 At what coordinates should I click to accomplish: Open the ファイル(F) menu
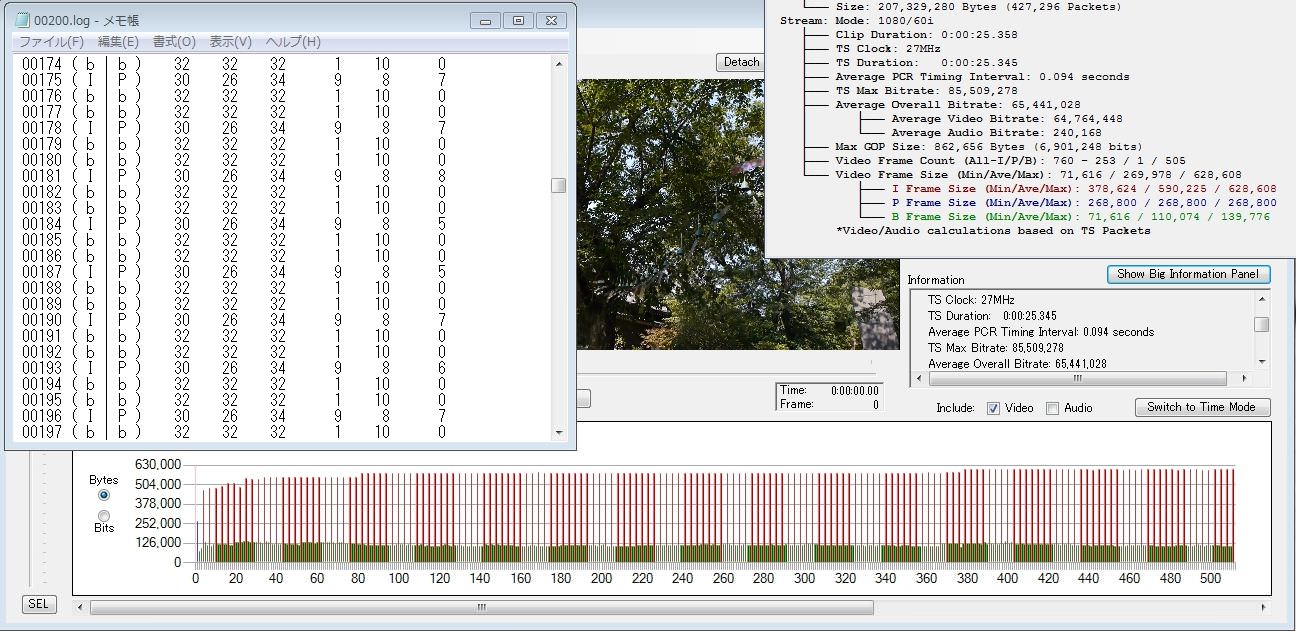[x=51, y=42]
